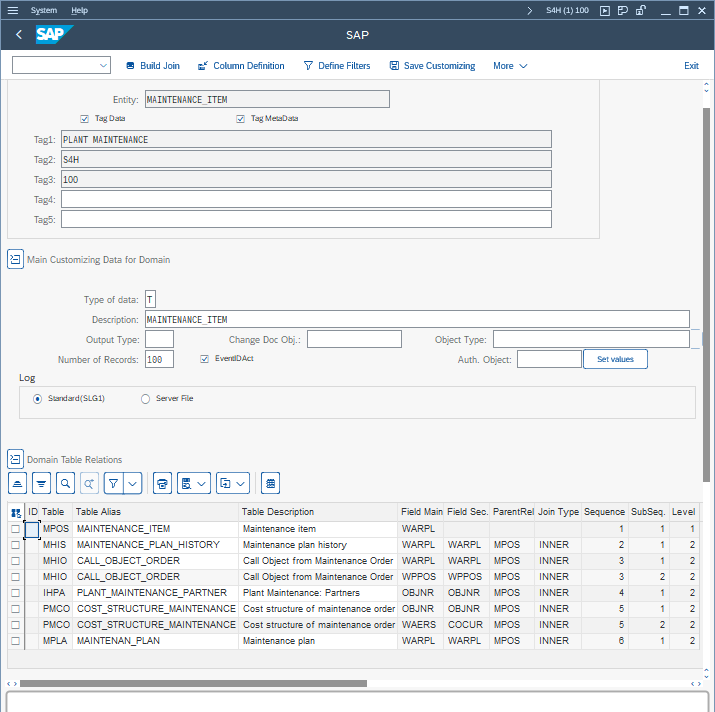Expand the More menu in the toolbar
This screenshot has width=715, height=712.
pos(510,66)
